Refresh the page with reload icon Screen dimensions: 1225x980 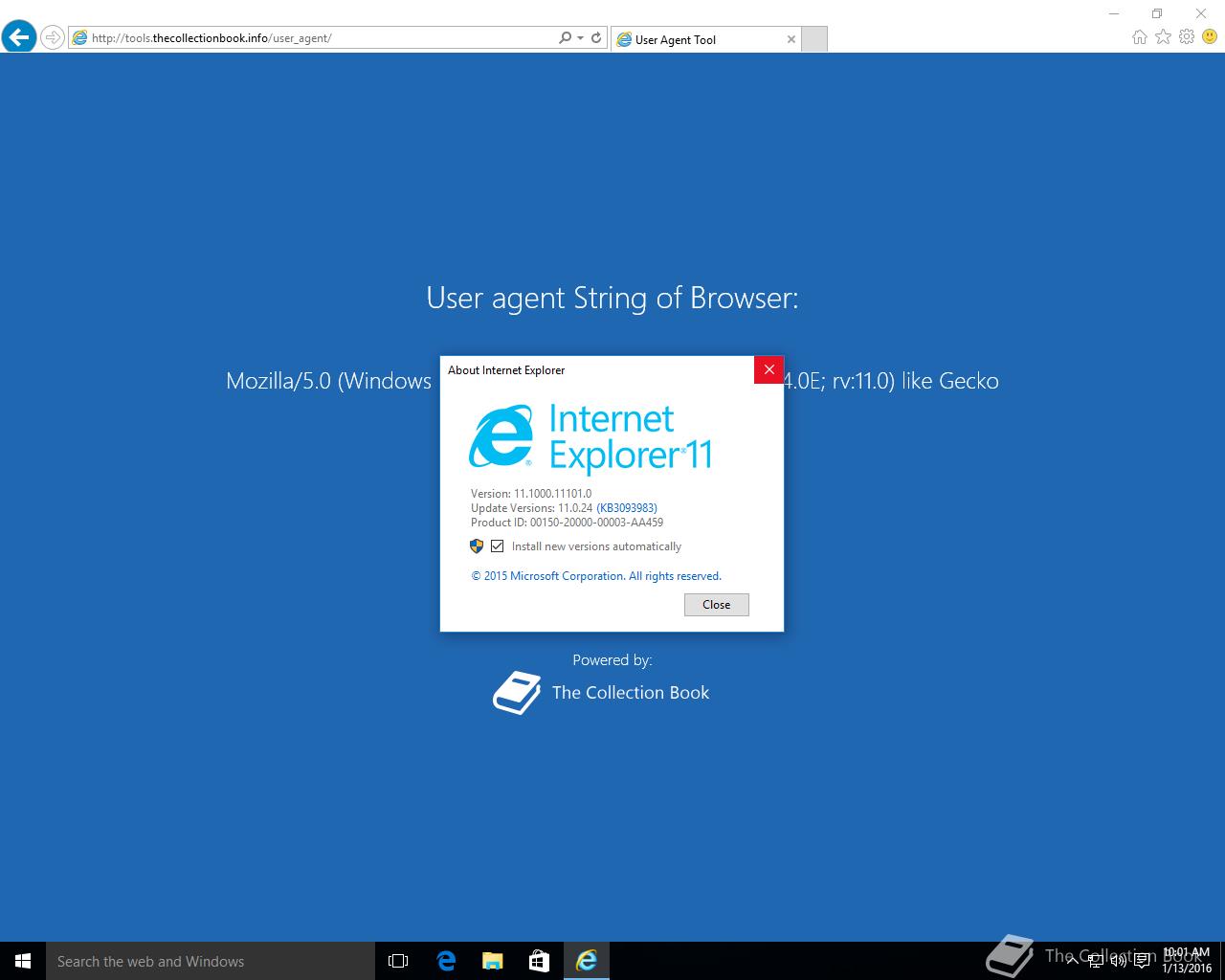[x=596, y=37]
